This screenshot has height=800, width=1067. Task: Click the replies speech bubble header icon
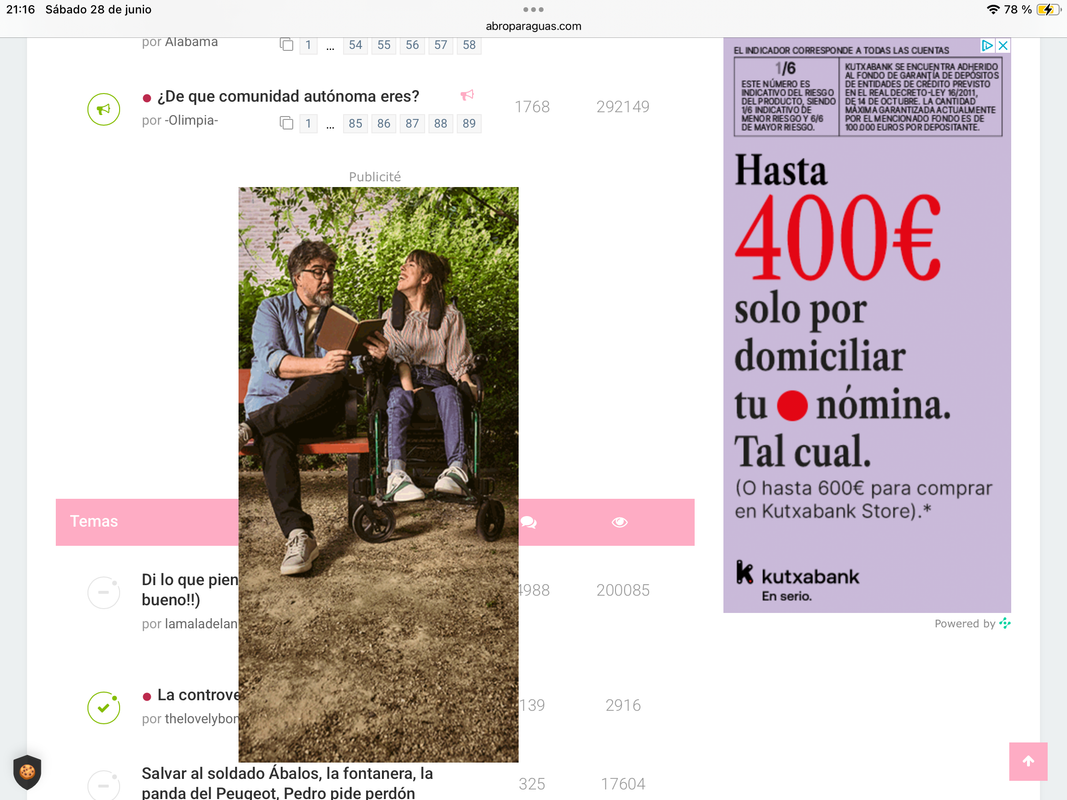click(529, 522)
